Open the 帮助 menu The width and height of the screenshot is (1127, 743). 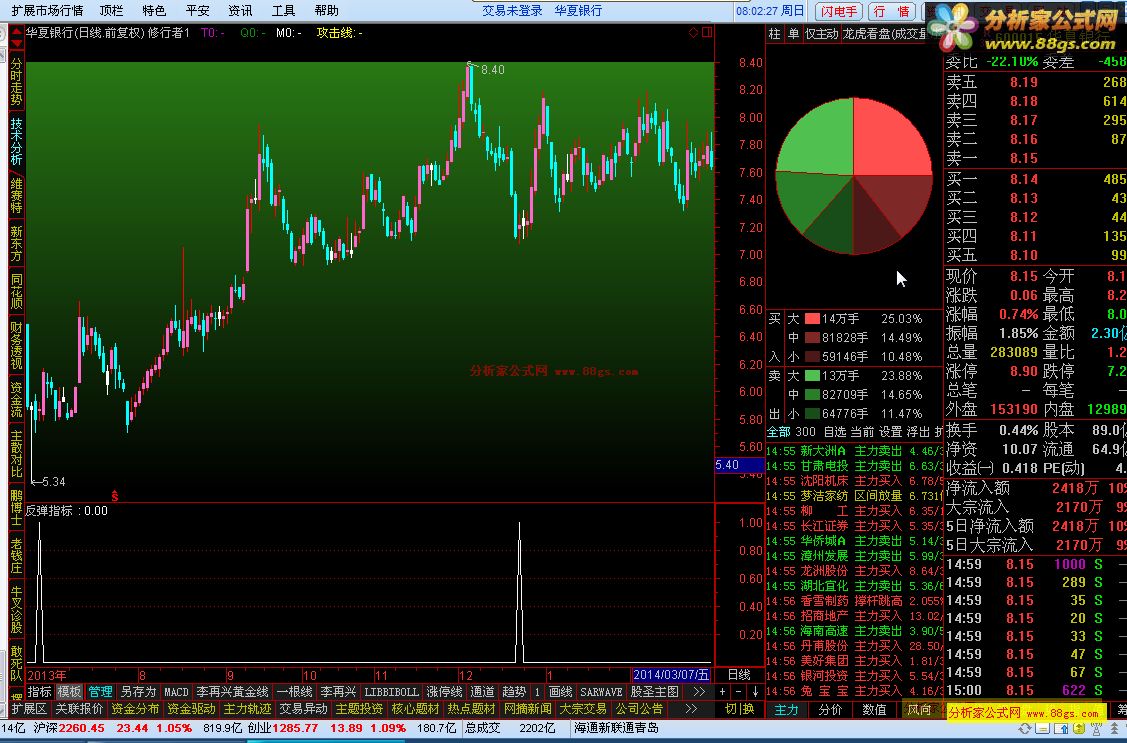tap(326, 11)
